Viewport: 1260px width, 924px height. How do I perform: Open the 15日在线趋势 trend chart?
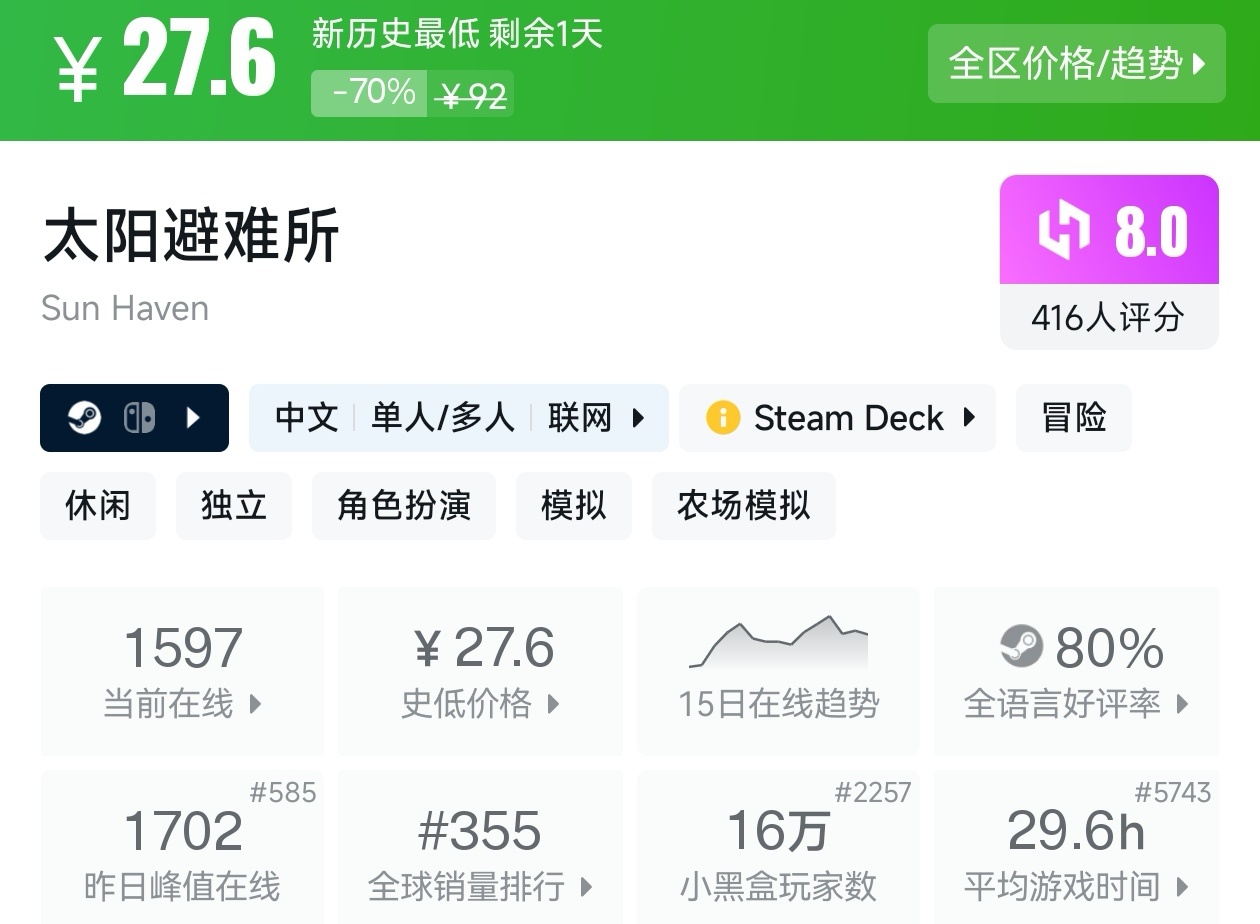[778, 670]
